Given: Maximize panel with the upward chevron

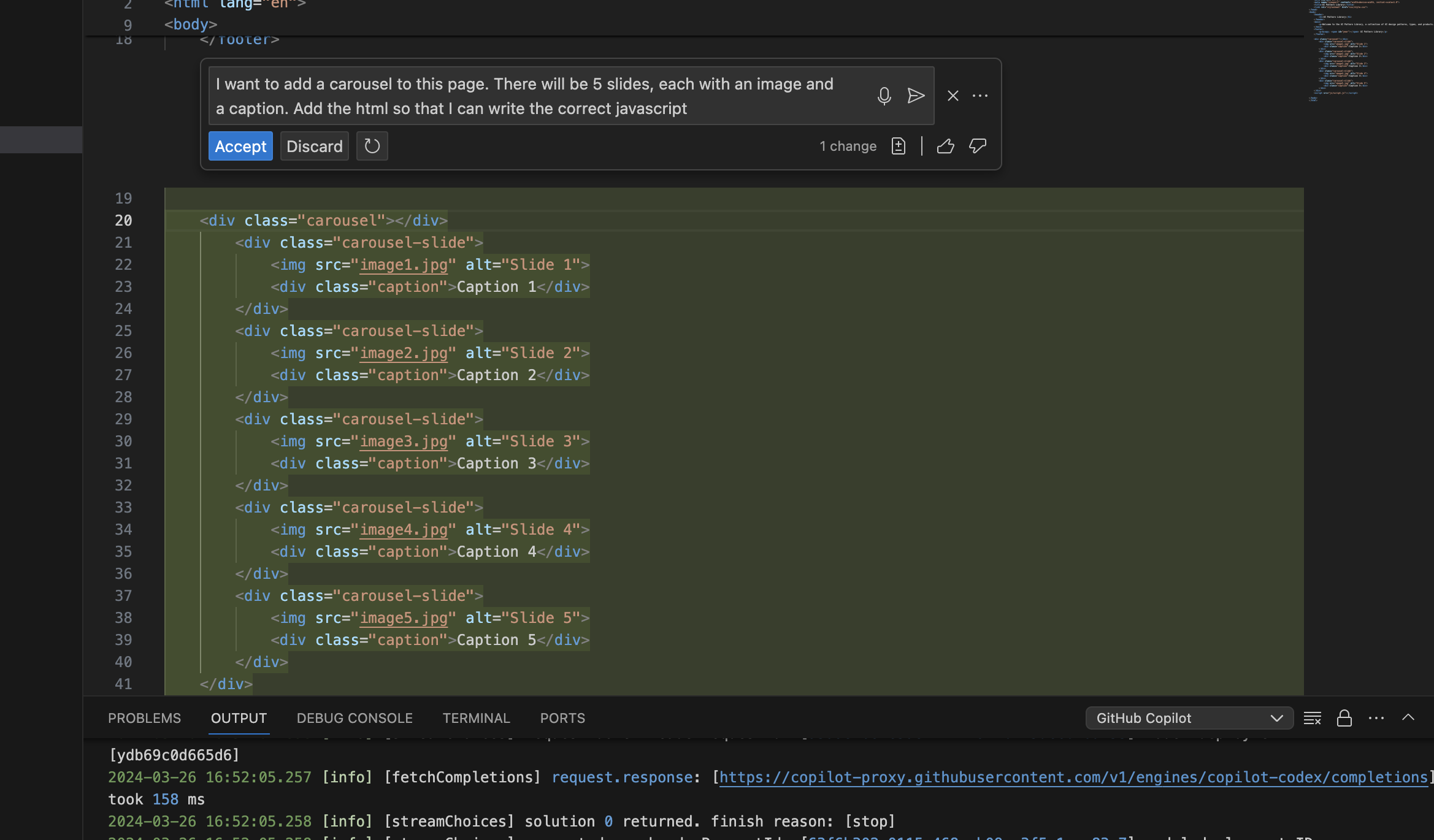Looking at the screenshot, I should (1408, 718).
